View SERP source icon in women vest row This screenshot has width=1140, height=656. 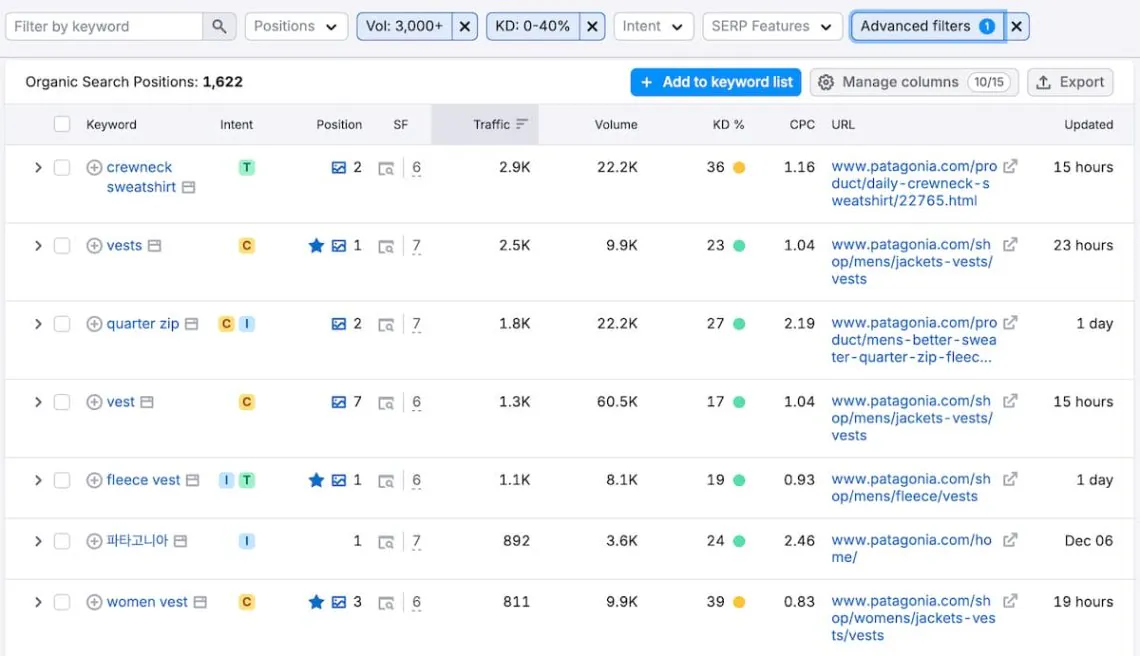coord(386,604)
